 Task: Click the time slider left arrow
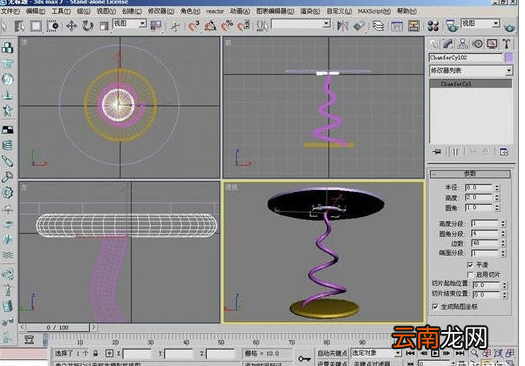pos(22,327)
